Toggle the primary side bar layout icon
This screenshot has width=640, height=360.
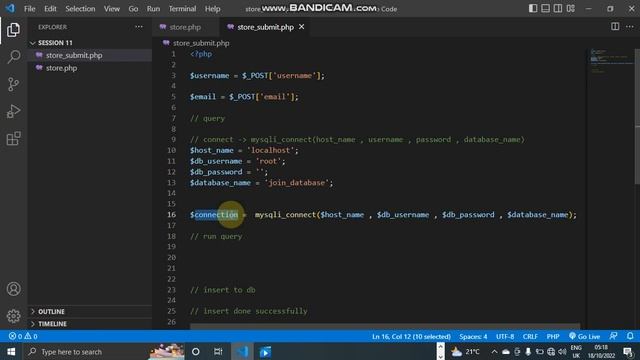click(533, 8)
